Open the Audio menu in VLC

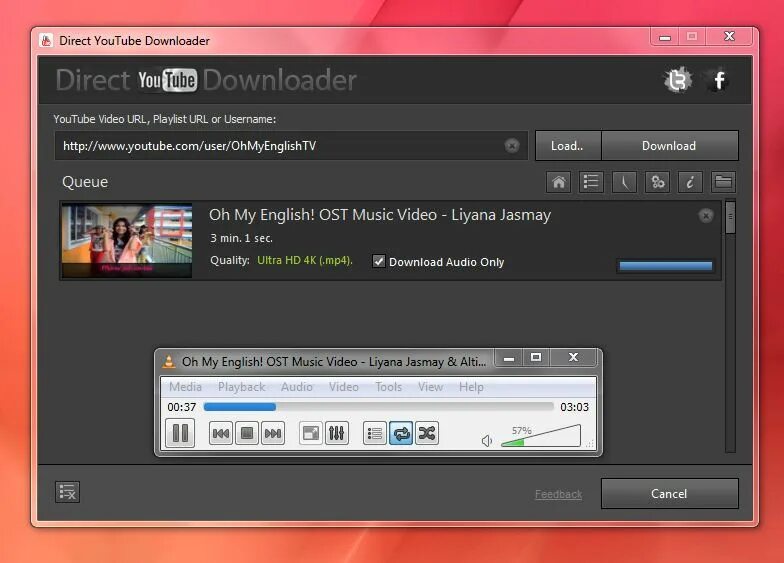tap(296, 386)
